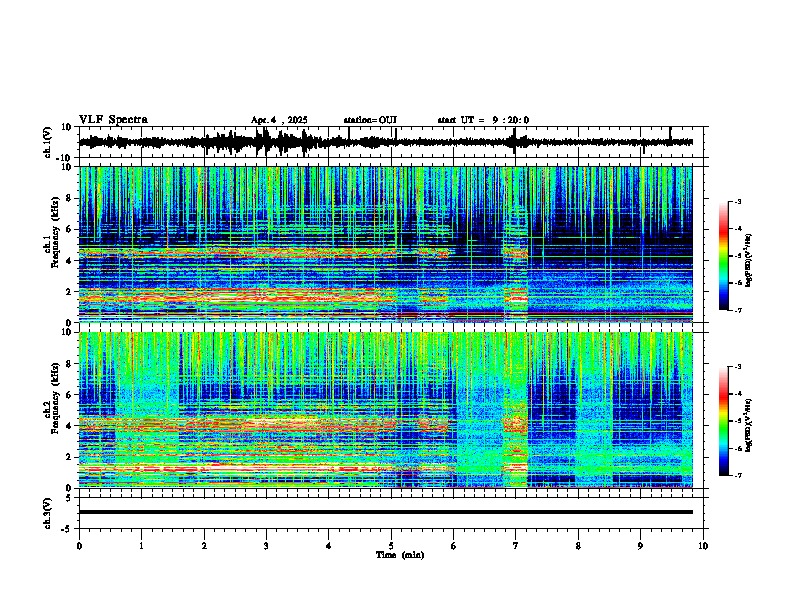Click the ch.2 frequency axis "8" tick label

(71, 364)
